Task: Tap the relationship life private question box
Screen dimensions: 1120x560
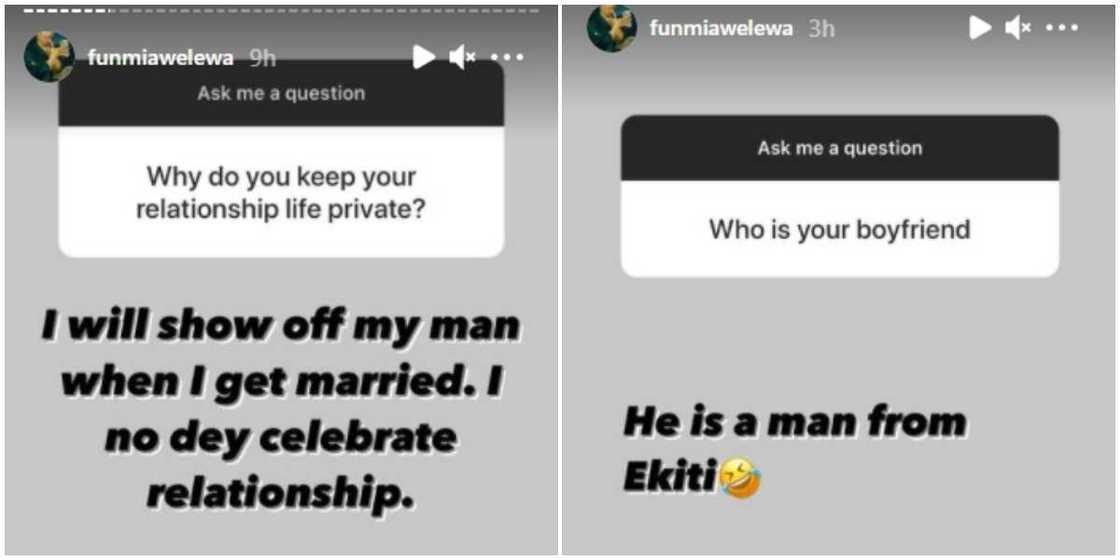Action: [281, 191]
